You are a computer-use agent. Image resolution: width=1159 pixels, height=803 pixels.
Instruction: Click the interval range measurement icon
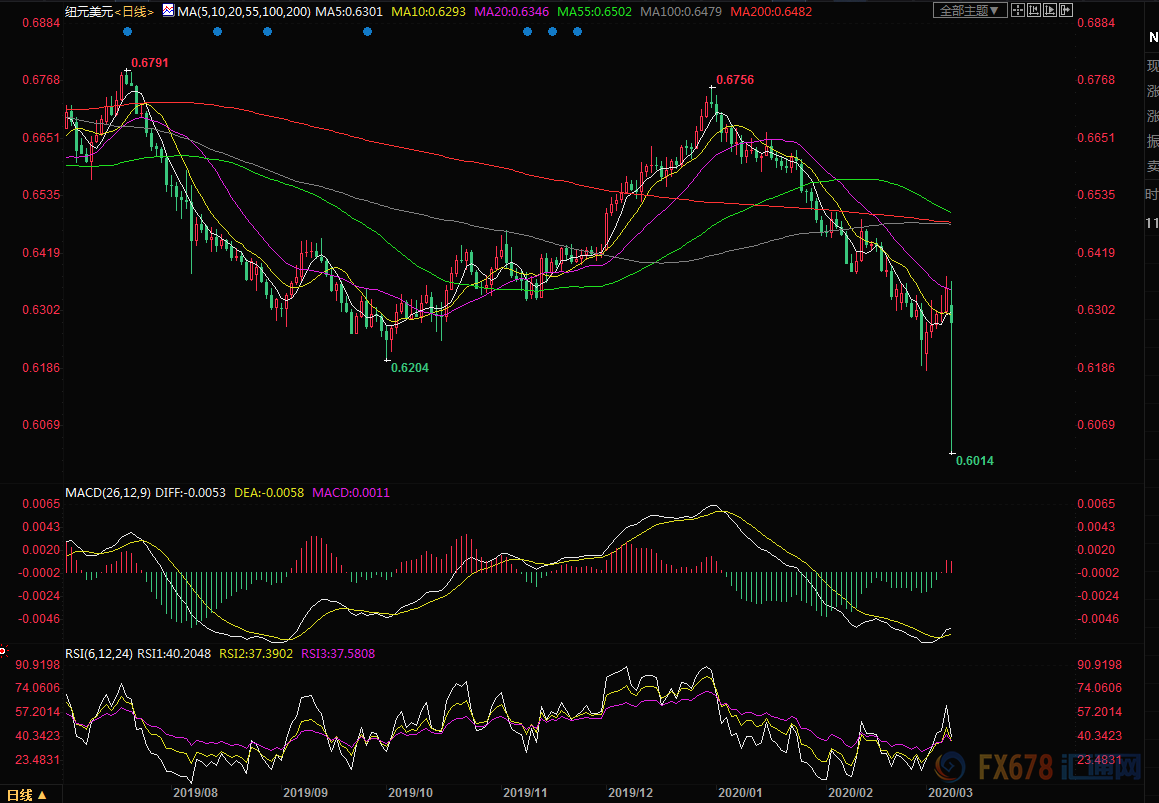tap(1034, 10)
